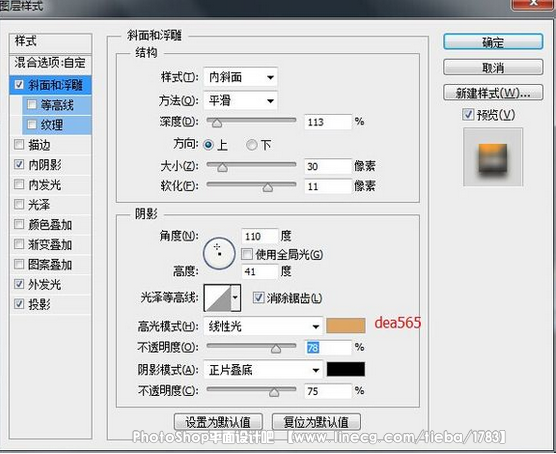Select the 内阴影 style entry label
This screenshot has width=556, height=454.
point(45,165)
